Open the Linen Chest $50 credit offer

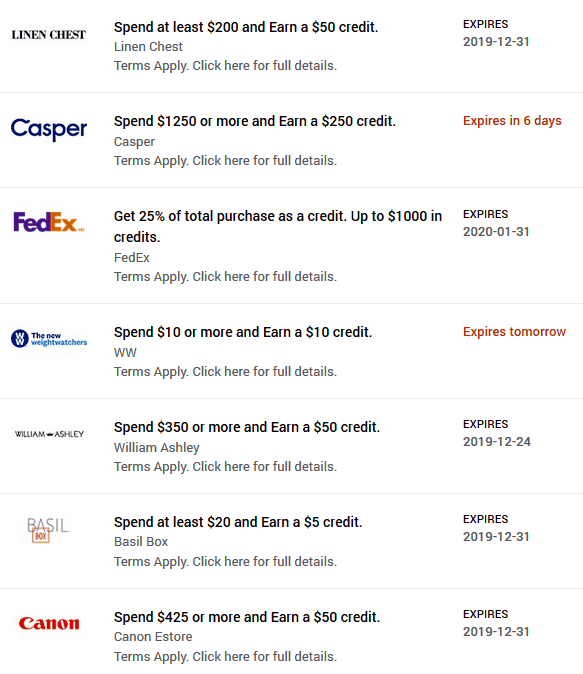(246, 27)
